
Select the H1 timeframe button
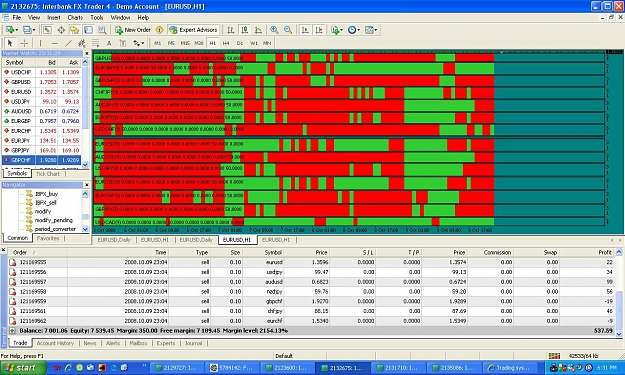(212, 43)
